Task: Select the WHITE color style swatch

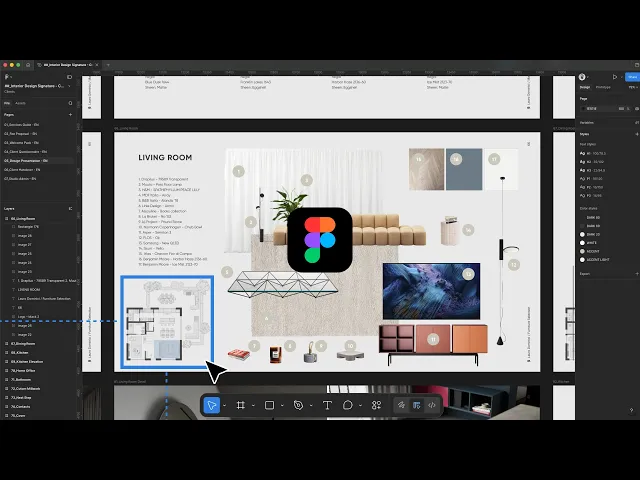Action: tap(582, 243)
